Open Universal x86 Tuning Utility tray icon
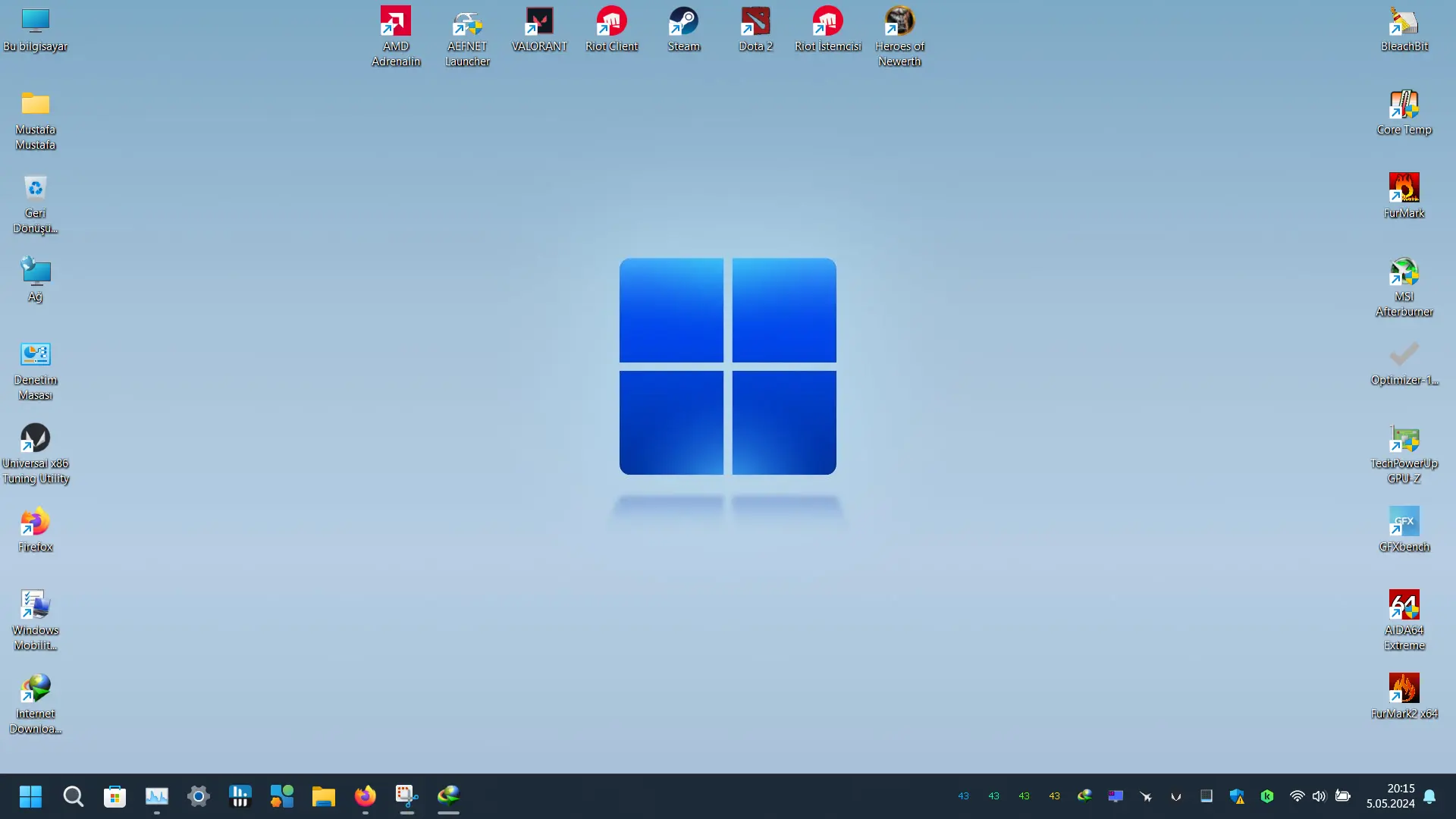Screen dimensions: 1456x819 tap(1175, 796)
